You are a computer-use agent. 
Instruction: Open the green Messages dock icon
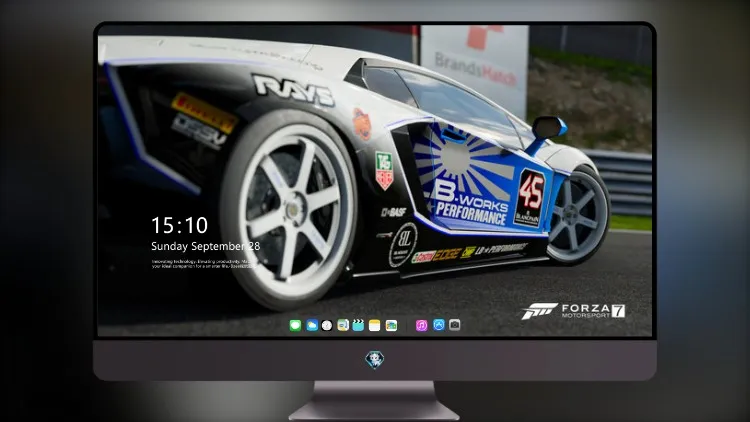click(x=295, y=325)
